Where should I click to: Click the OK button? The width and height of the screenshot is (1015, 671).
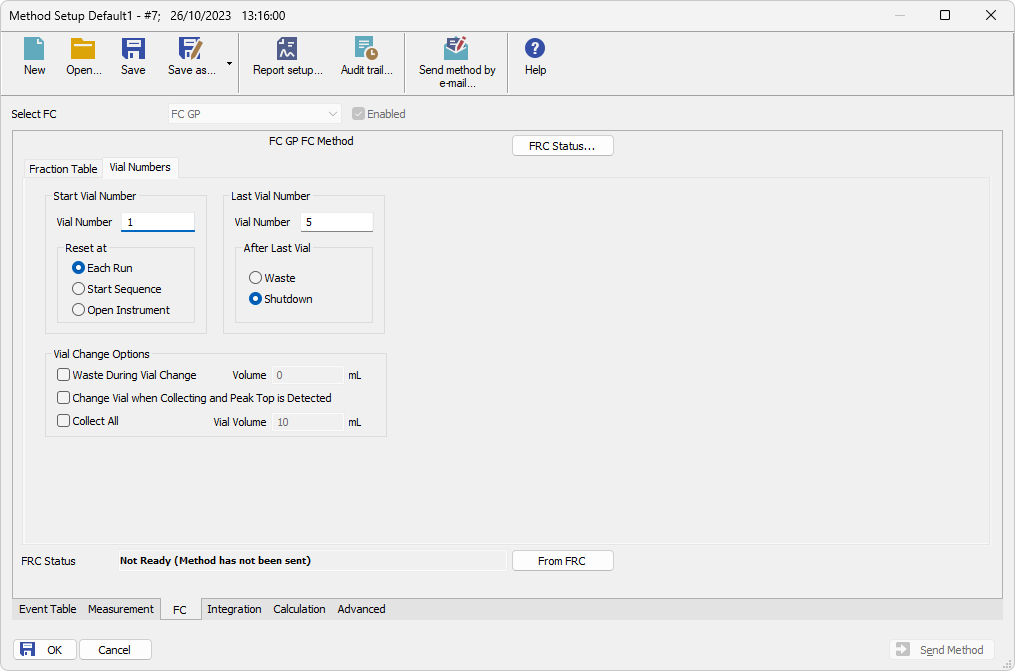(45, 650)
